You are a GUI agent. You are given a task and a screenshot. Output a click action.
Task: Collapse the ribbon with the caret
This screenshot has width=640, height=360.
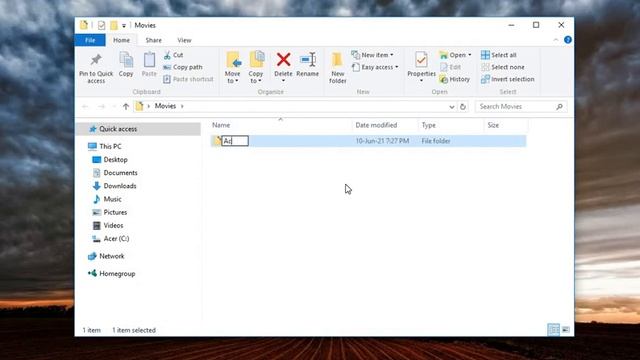tap(556, 40)
